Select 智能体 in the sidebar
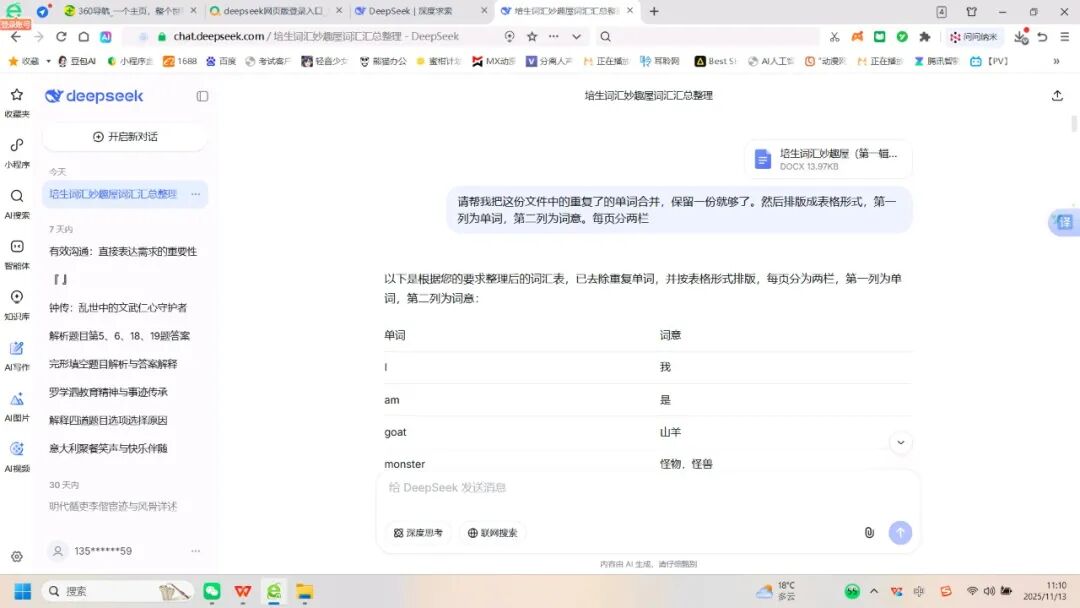This screenshot has height=608, width=1080. [x=17, y=253]
